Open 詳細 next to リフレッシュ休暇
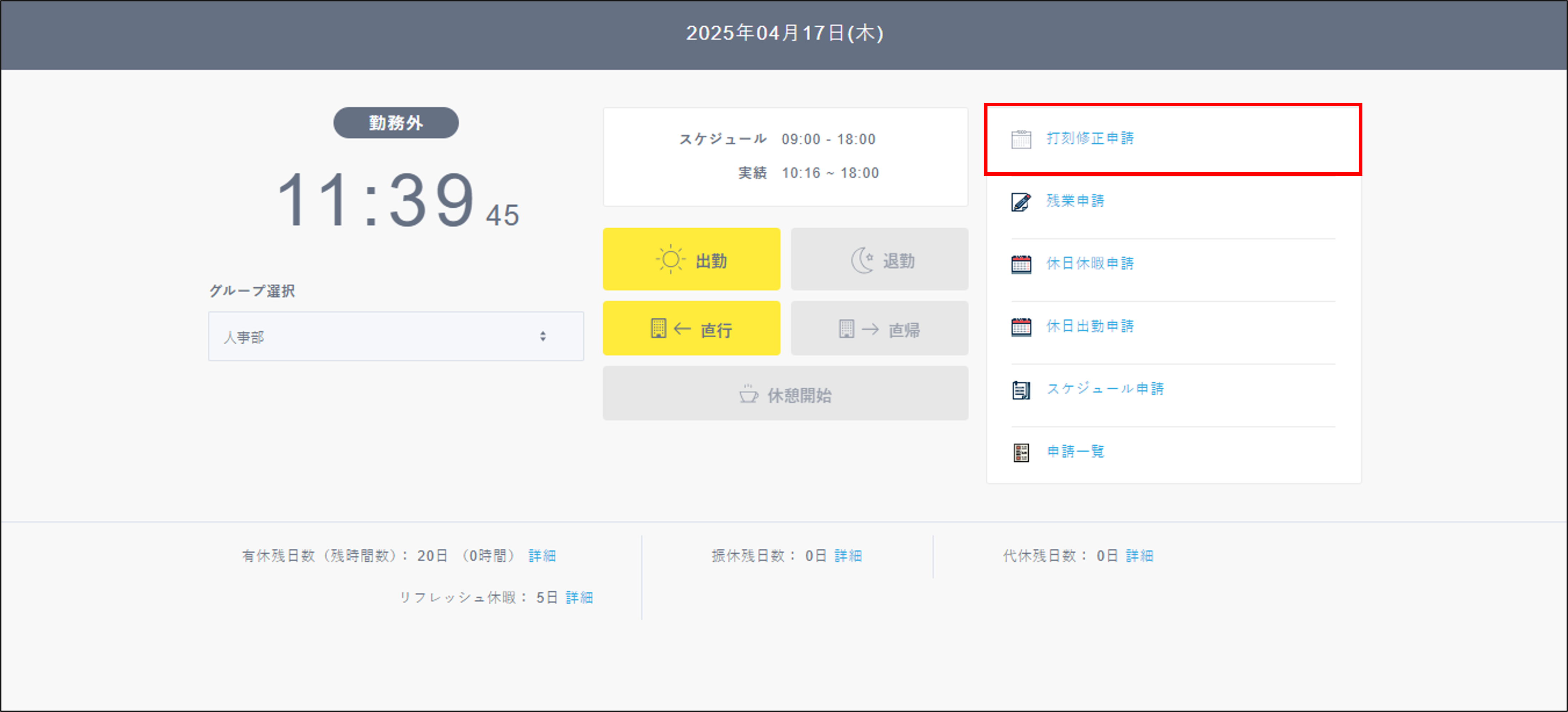The image size is (1568, 712). click(x=579, y=597)
